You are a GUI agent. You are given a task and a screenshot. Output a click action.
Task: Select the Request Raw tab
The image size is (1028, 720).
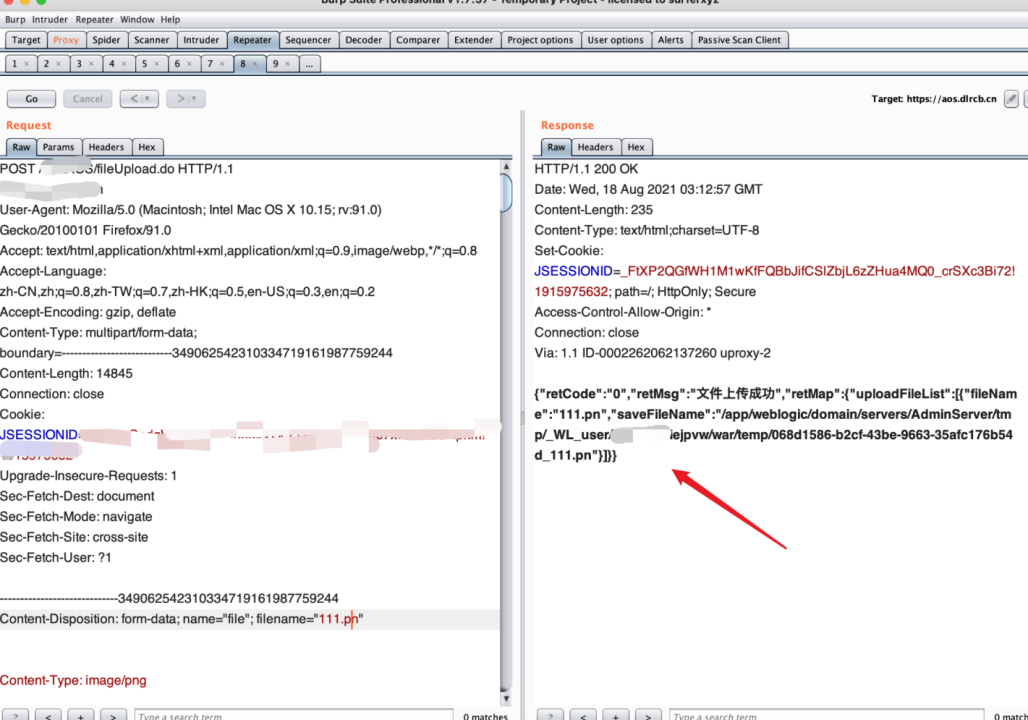click(21, 147)
